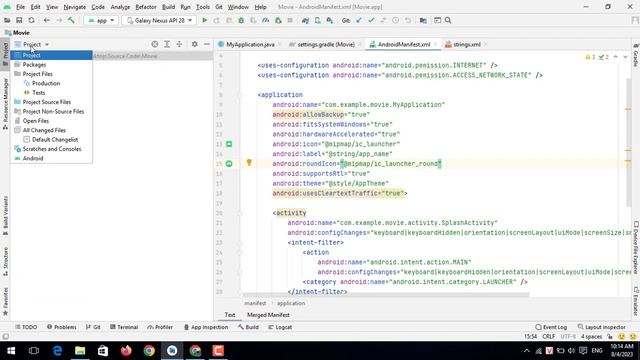Open file or project toolbar icon
The width and height of the screenshot is (640, 360).
pos(7,20)
